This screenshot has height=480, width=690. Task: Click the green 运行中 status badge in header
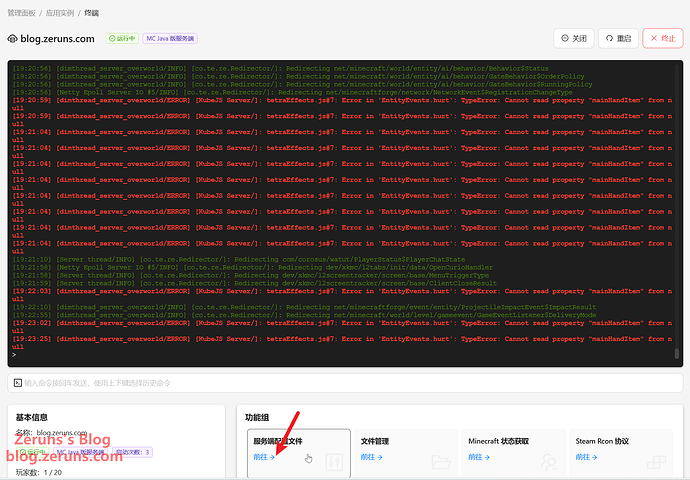point(122,38)
